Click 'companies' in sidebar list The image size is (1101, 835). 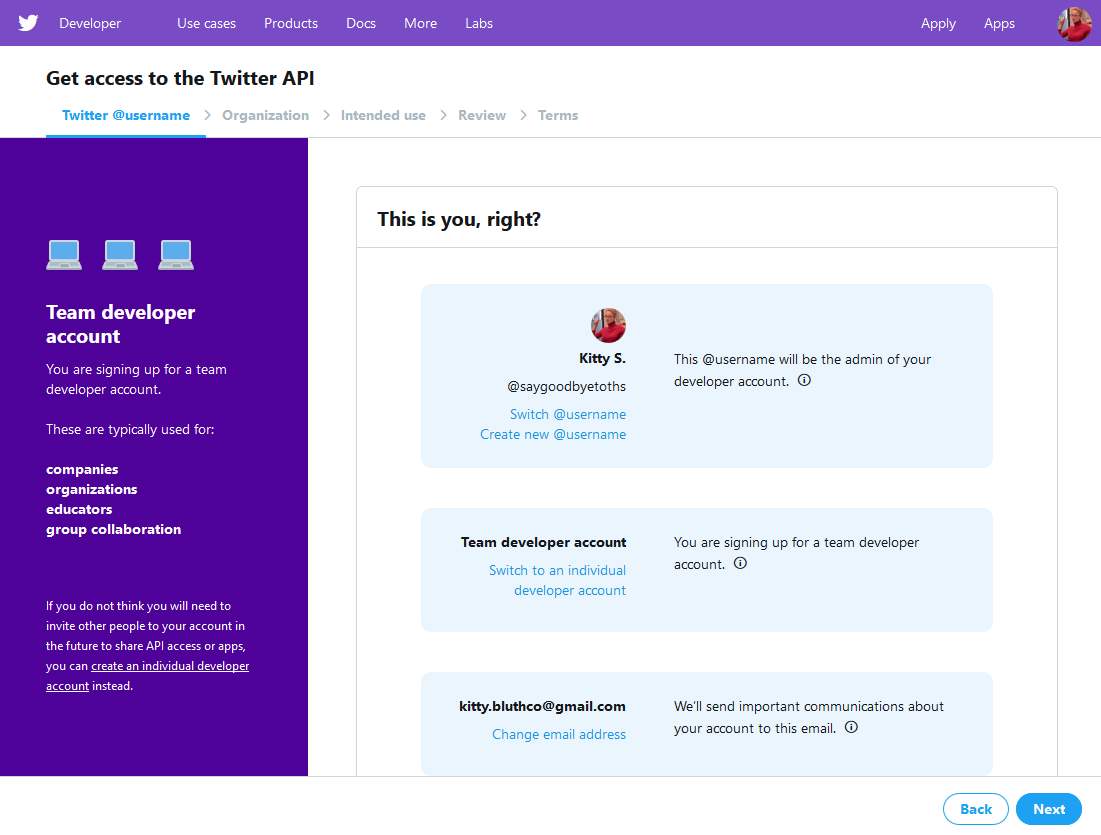(x=82, y=469)
